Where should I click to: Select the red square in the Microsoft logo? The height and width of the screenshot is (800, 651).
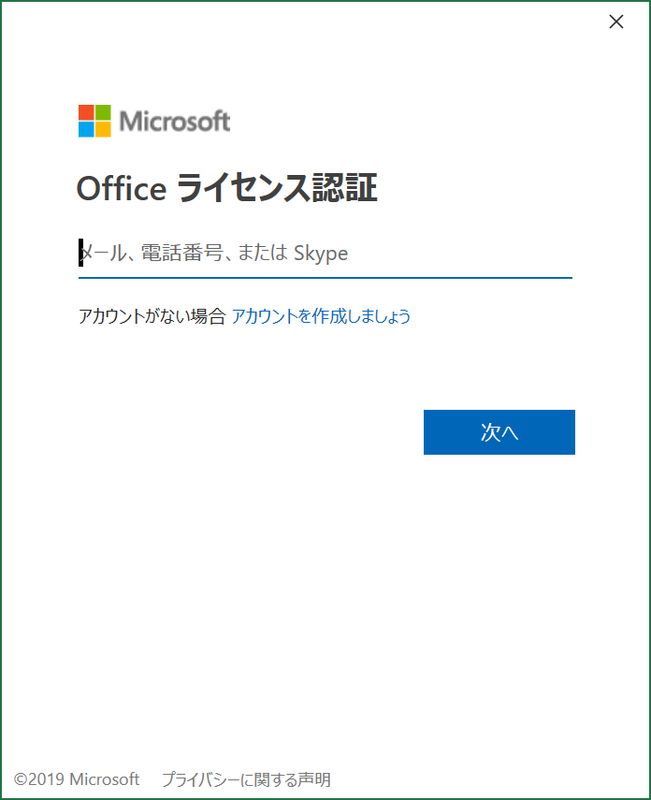[86, 111]
